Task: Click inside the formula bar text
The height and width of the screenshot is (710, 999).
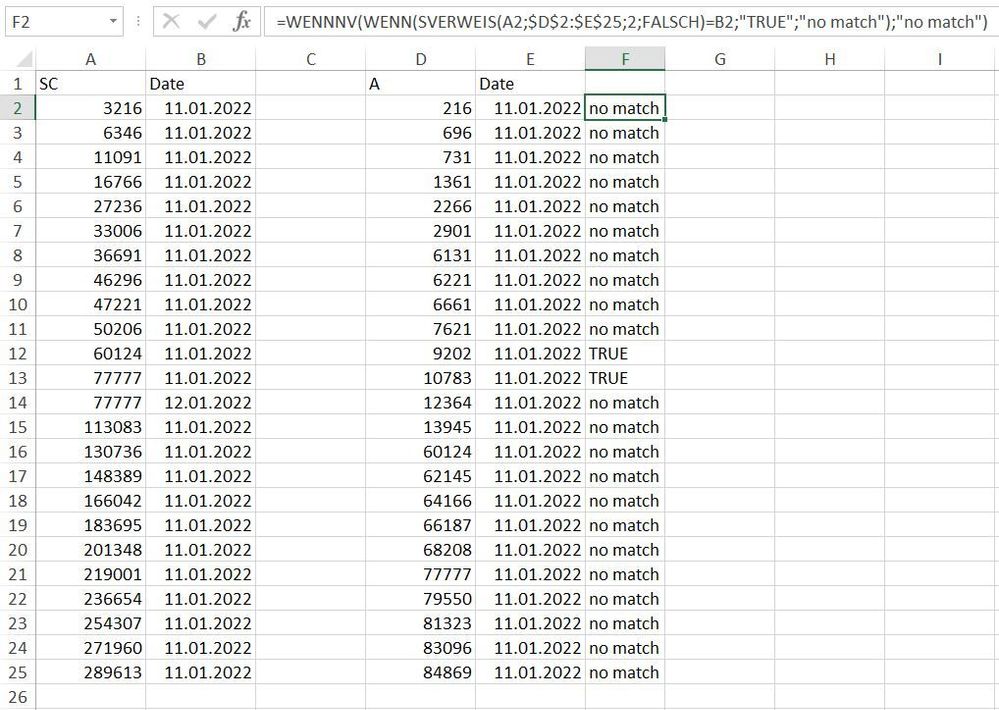Action: coord(631,22)
